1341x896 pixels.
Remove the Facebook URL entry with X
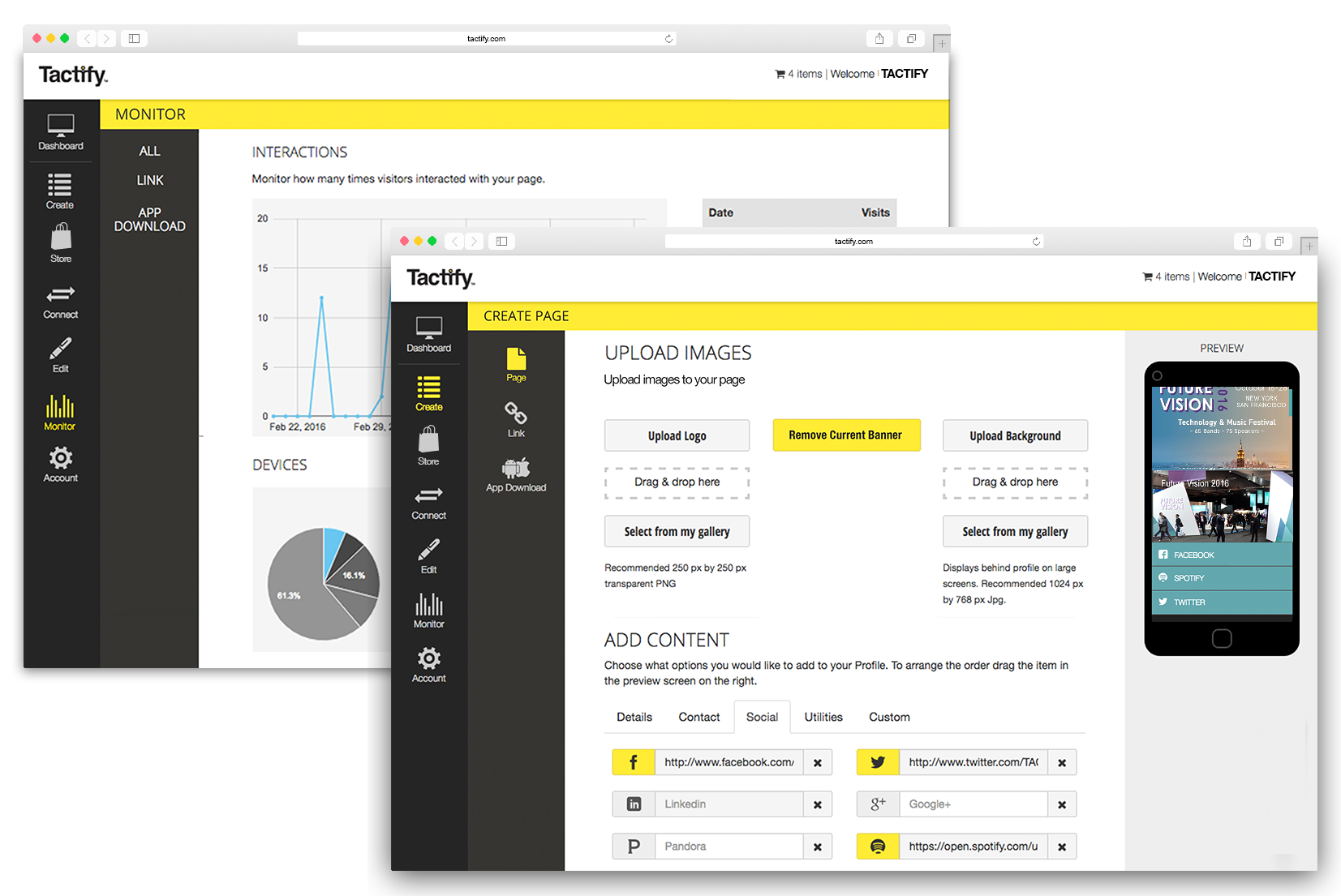click(818, 762)
